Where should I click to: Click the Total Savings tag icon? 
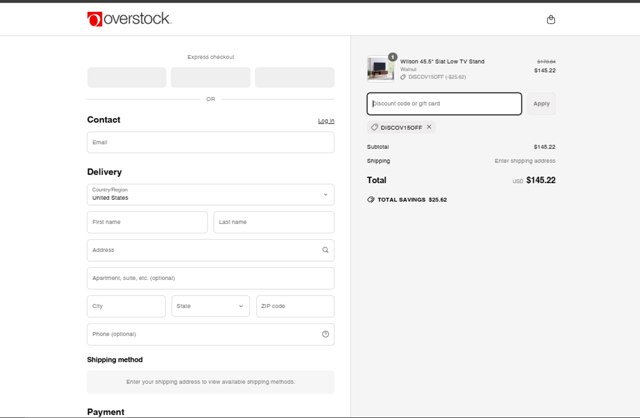point(372,199)
